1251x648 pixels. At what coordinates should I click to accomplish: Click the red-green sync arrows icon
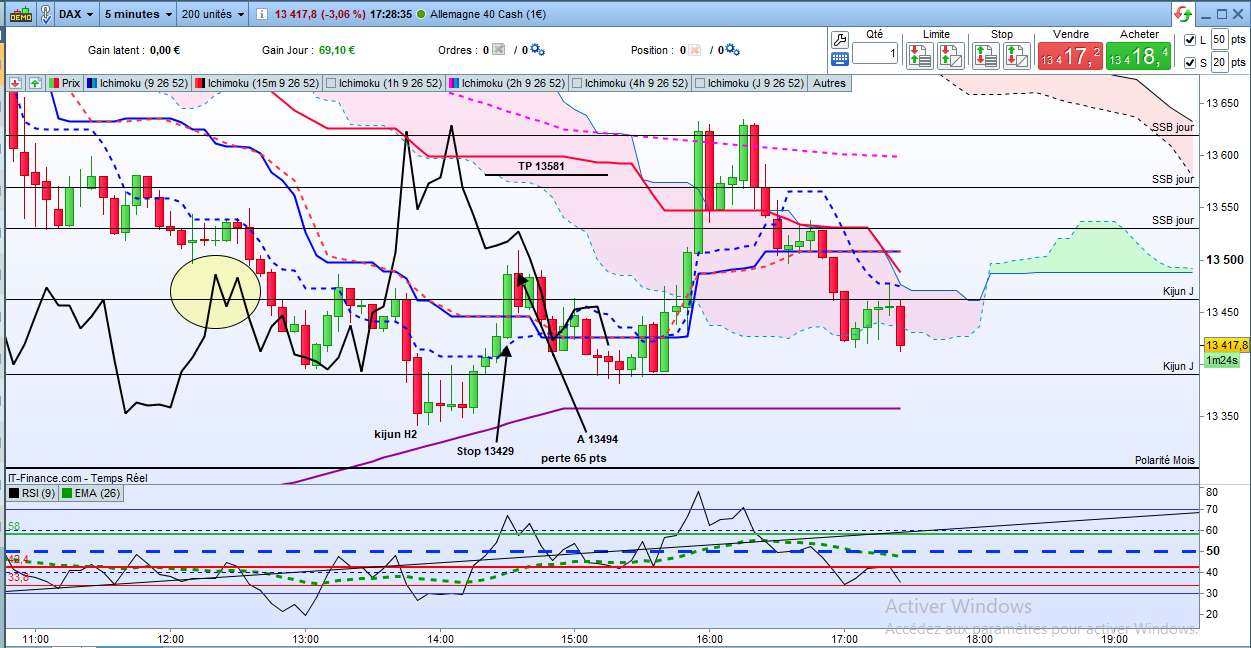1183,14
